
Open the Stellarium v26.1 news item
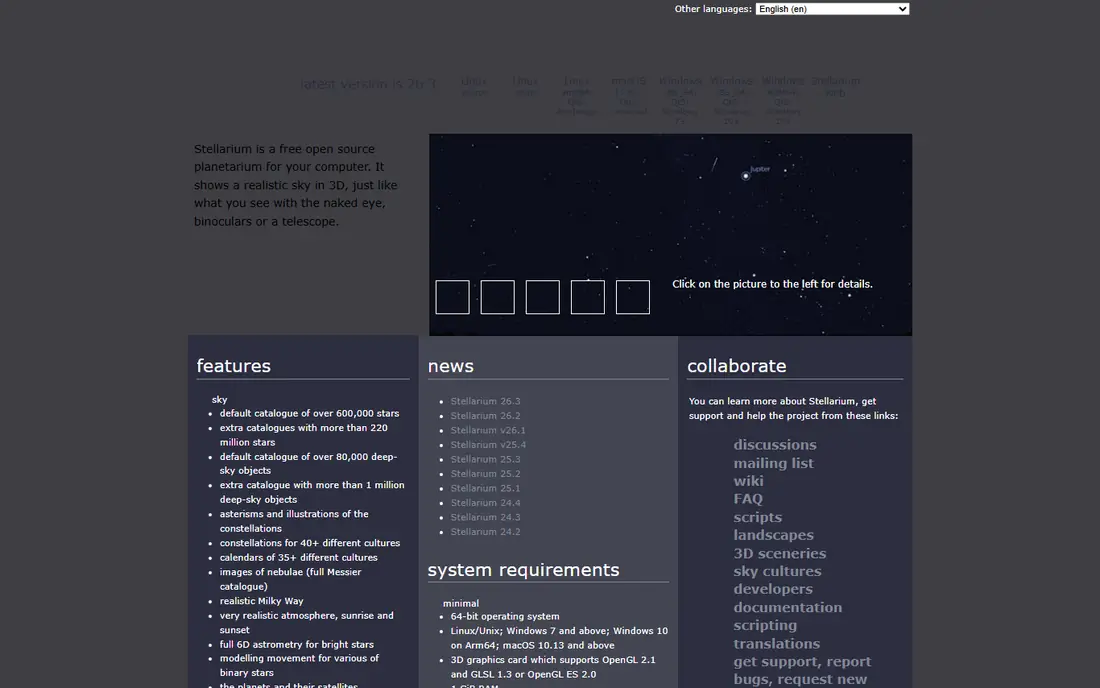pos(488,430)
